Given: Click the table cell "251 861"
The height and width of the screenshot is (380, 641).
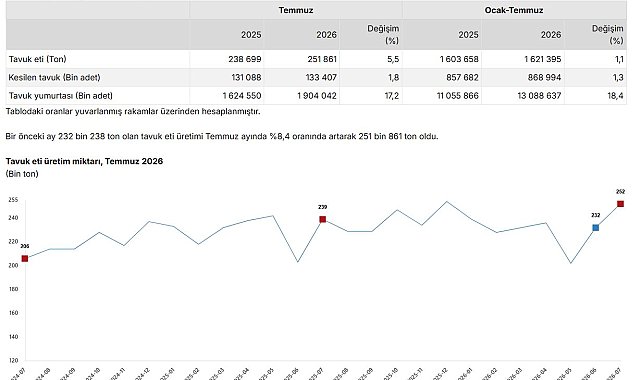Looking at the screenshot, I should point(322,59).
